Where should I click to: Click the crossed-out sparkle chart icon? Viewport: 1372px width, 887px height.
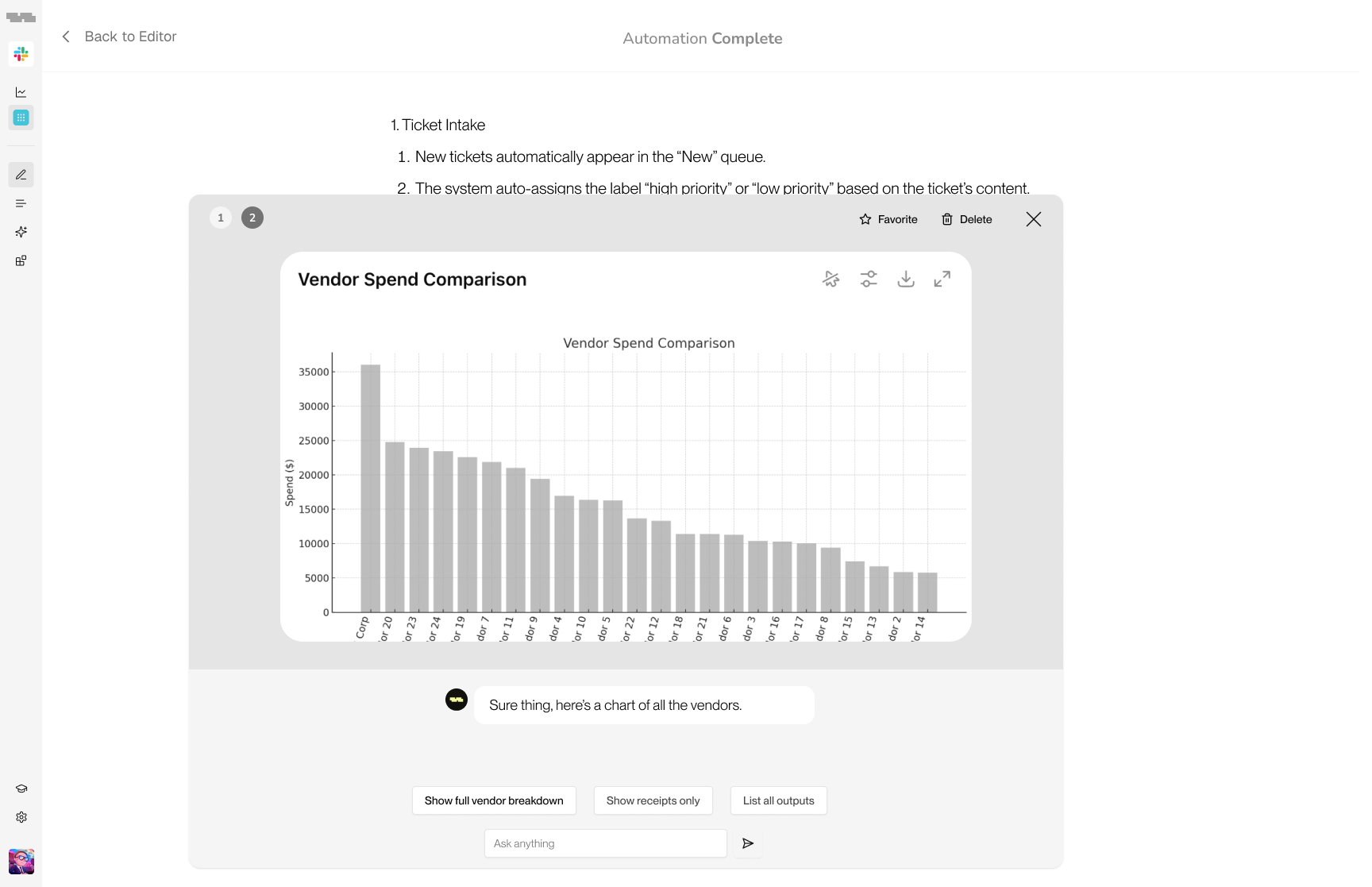tap(831, 279)
